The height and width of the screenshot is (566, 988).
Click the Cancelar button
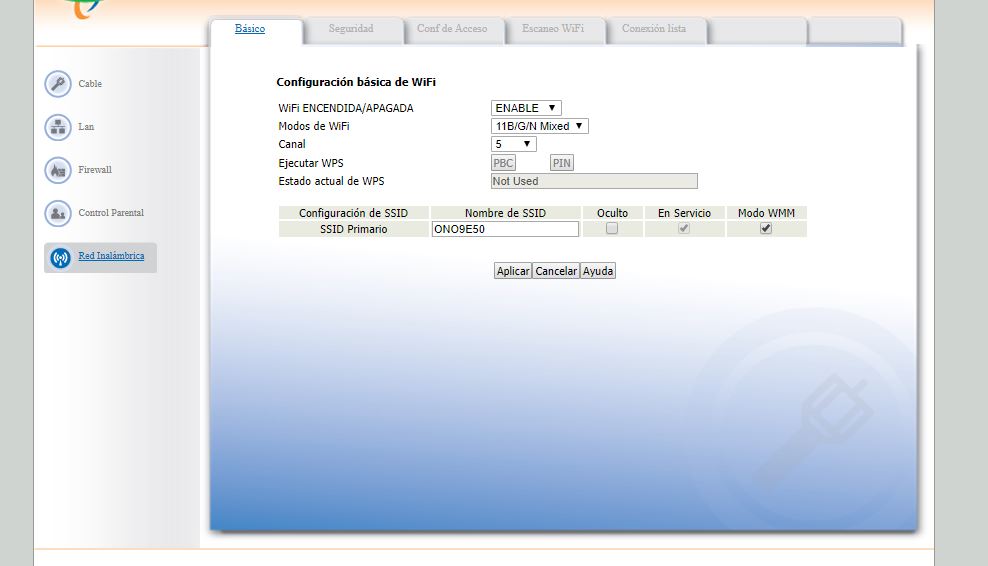[556, 271]
